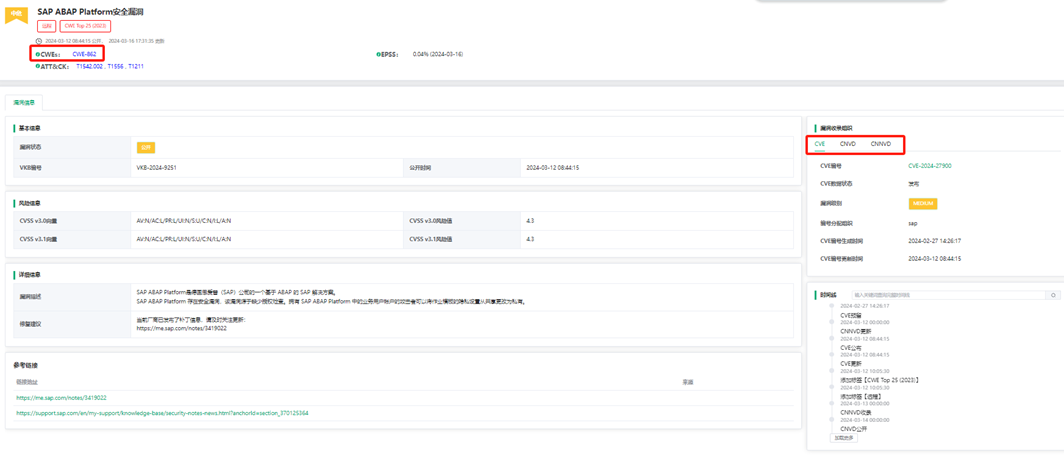1064x456 pixels.
Task: Switch to the CNVD tab
Action: [848, 144]
